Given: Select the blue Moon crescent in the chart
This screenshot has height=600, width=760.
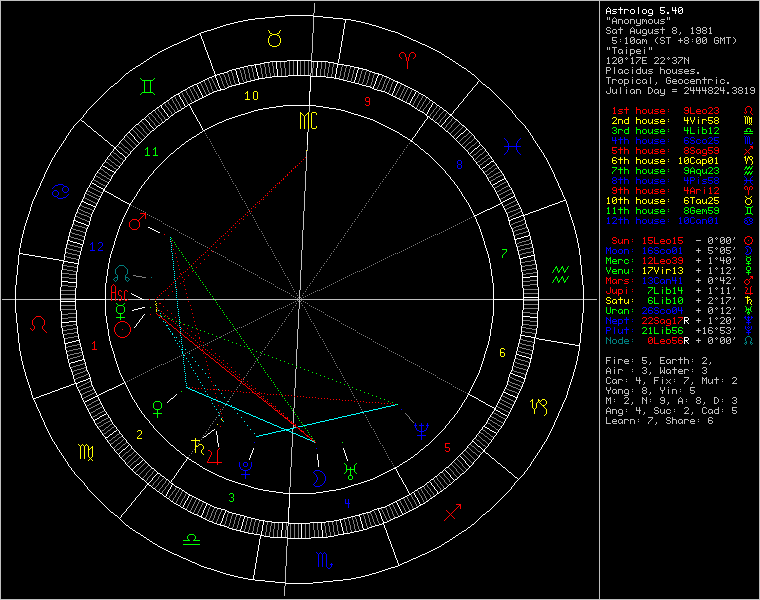Looking at the screenshot, I should (320, 477).
